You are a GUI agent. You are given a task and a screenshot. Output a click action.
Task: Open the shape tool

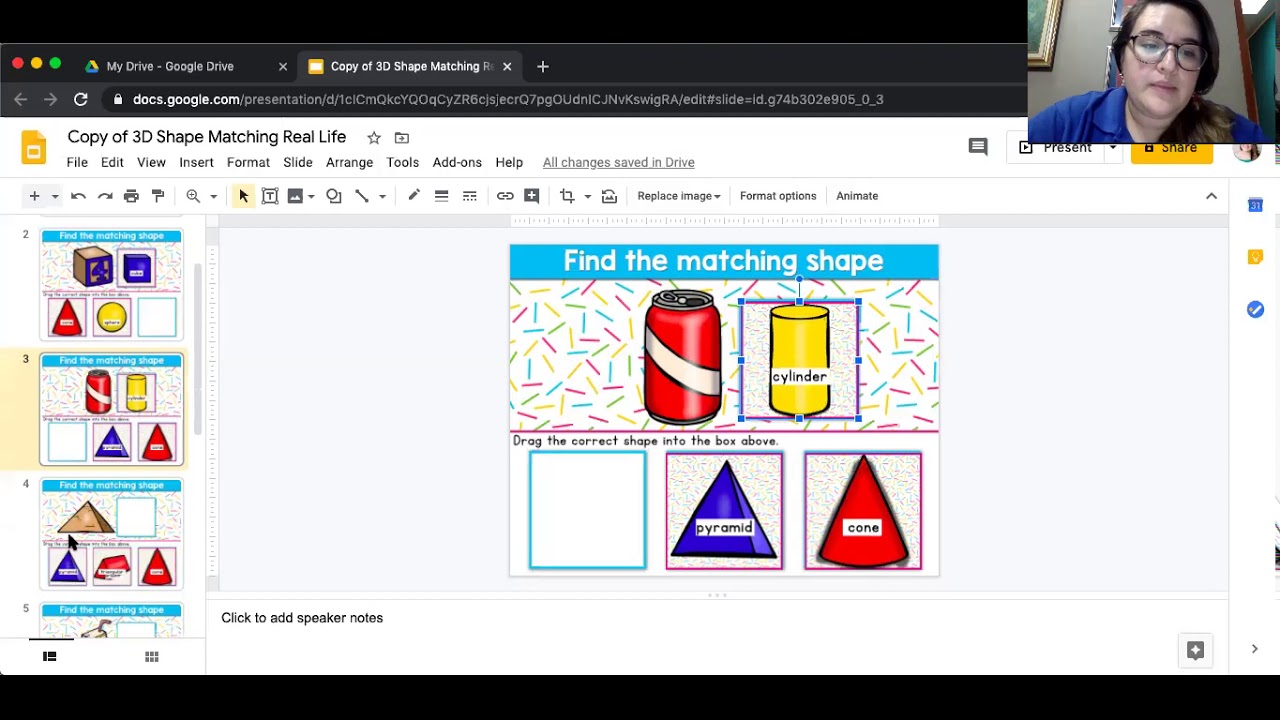[x=334, y=196]
